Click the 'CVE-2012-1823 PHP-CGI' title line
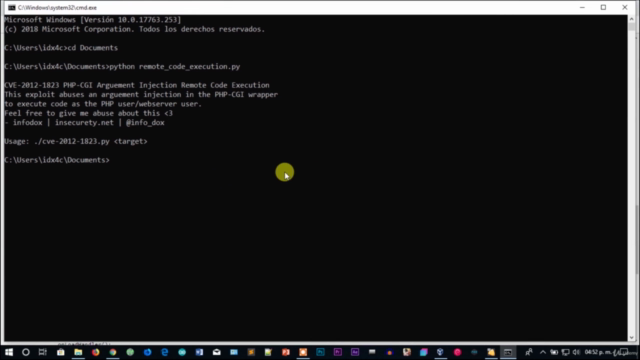 tap(137, 85)
